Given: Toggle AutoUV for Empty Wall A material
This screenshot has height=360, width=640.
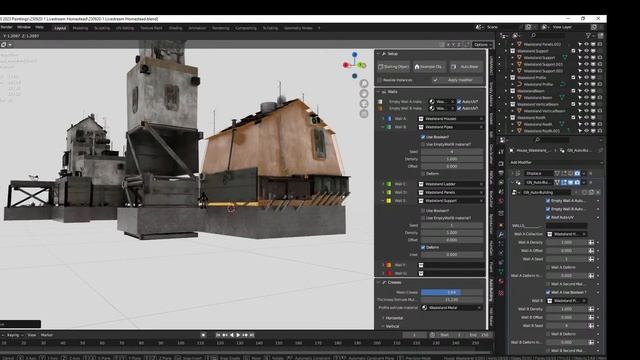Looking at the screenshot, I should point(459,102).
